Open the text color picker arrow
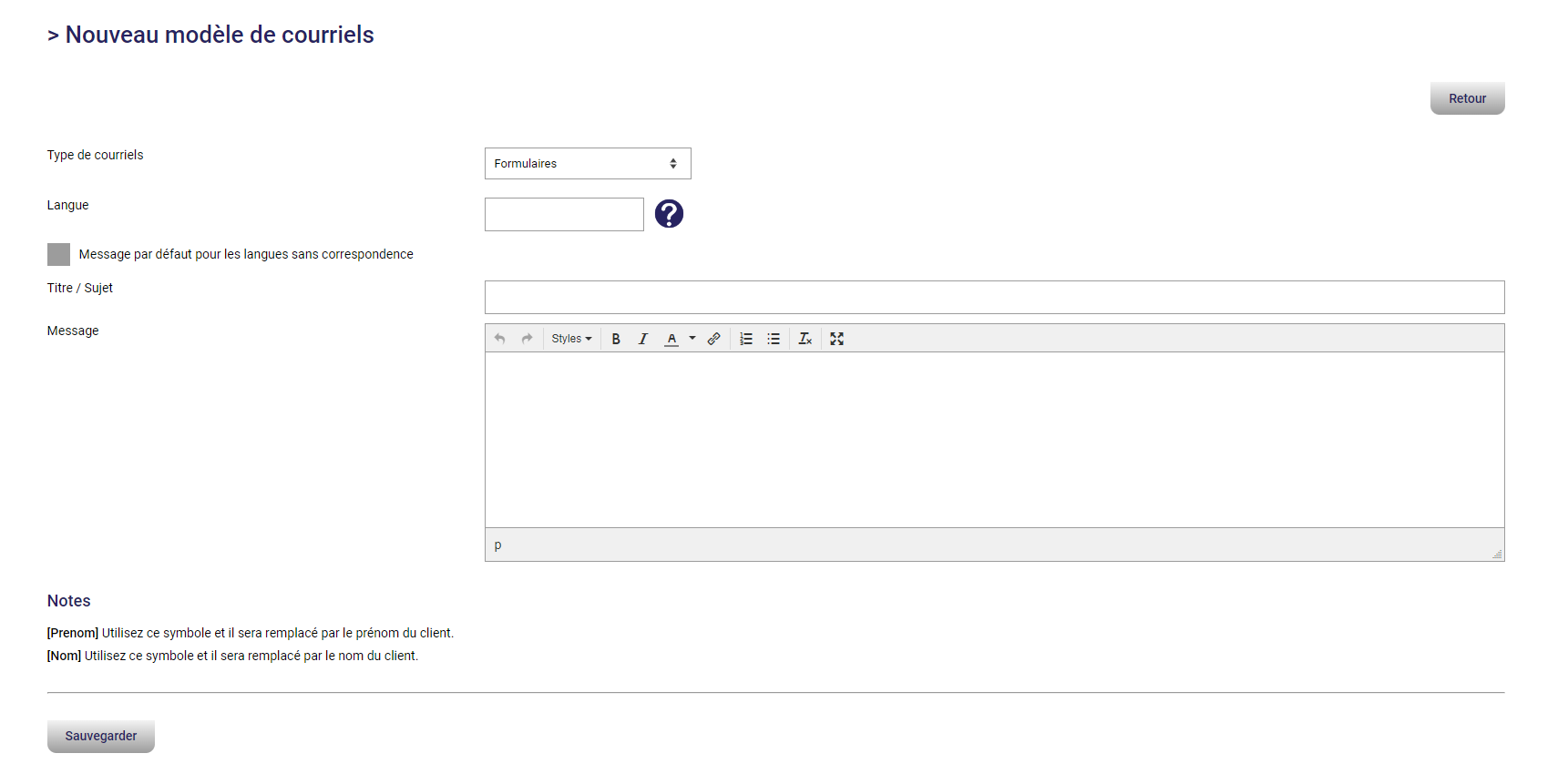 [x=692, y=339]
